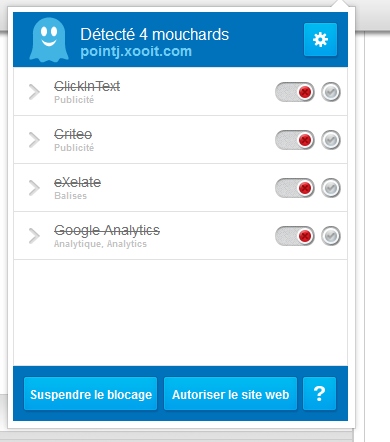Toggle blocking switch for Criteo
390x442 pixels.
(x=295, y=140)
